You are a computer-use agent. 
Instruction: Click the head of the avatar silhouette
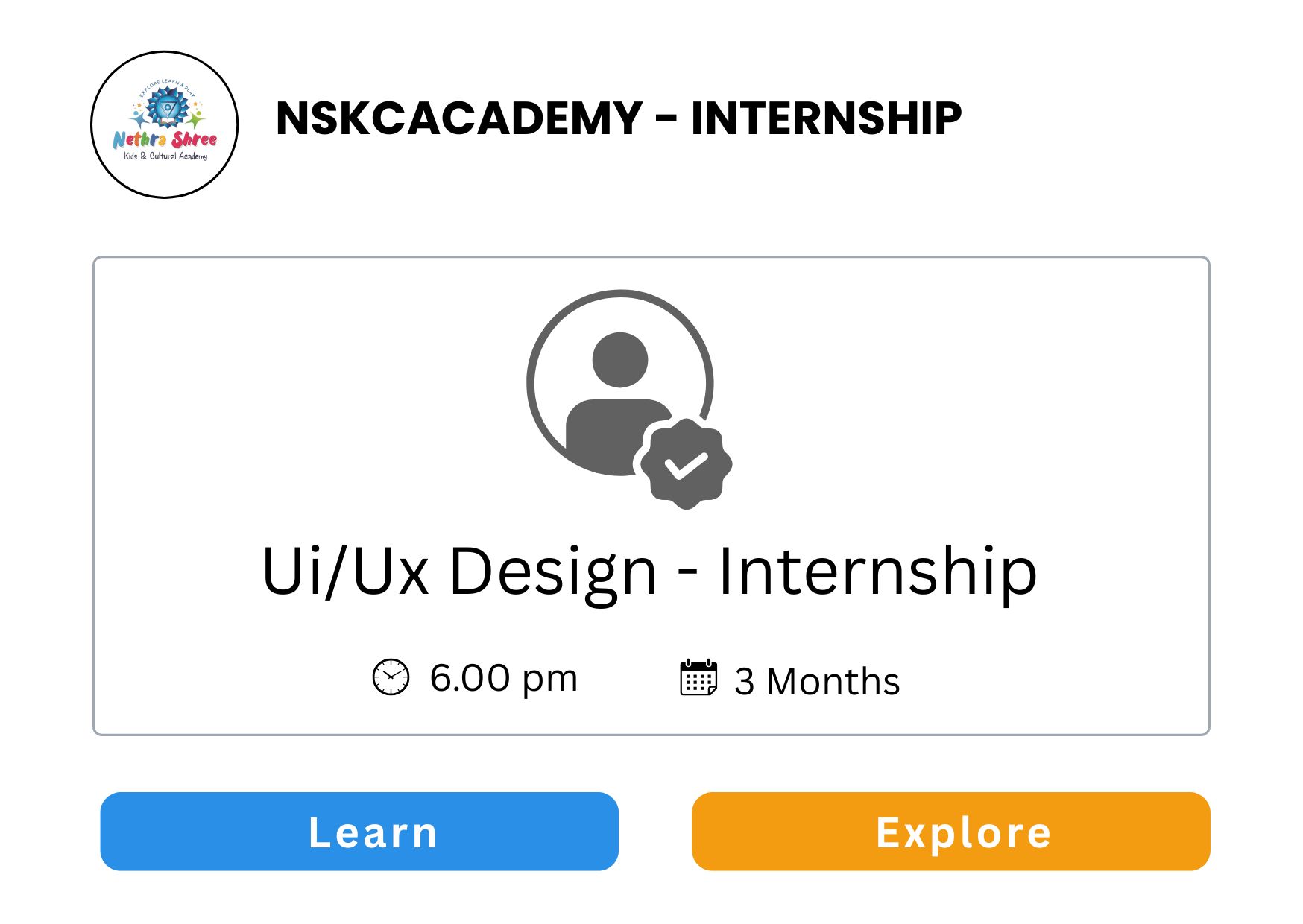pyautogui.click(x=620, y=360)
